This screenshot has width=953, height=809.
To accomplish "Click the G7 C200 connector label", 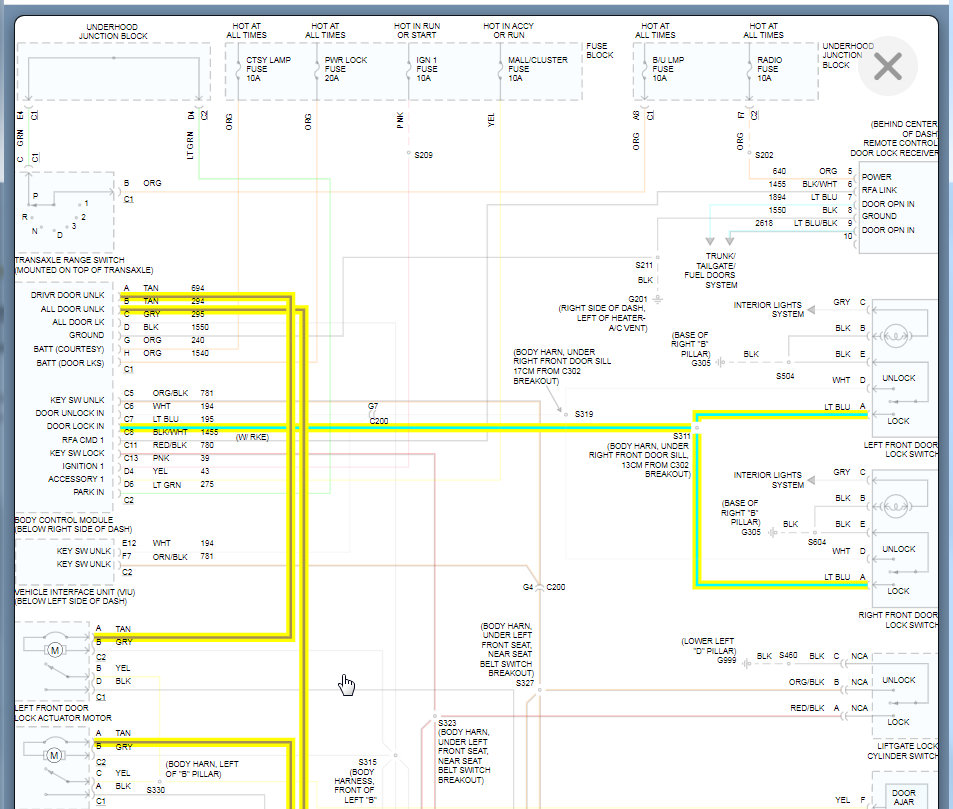I will (378, 413).
